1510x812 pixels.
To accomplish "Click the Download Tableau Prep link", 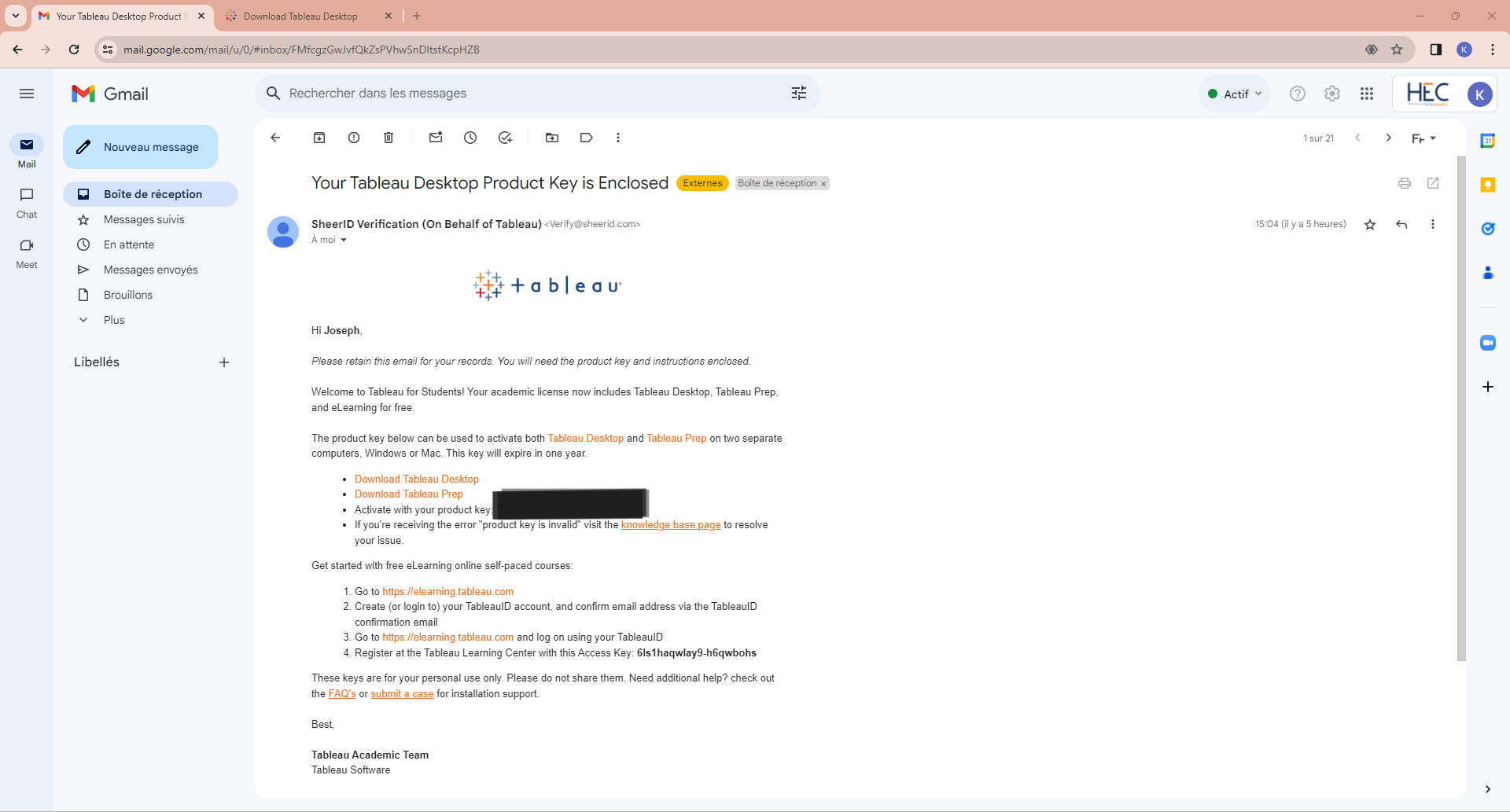I will [409, 494].
